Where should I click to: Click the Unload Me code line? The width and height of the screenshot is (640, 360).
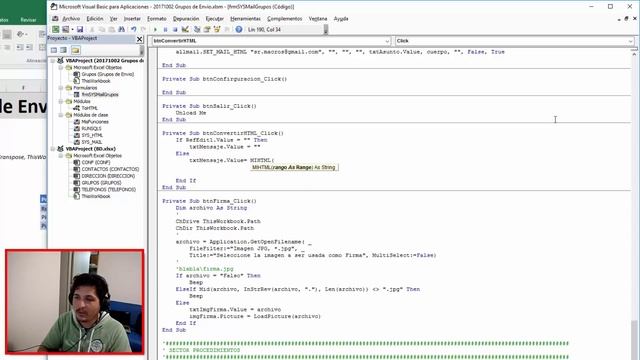(191, 113)
